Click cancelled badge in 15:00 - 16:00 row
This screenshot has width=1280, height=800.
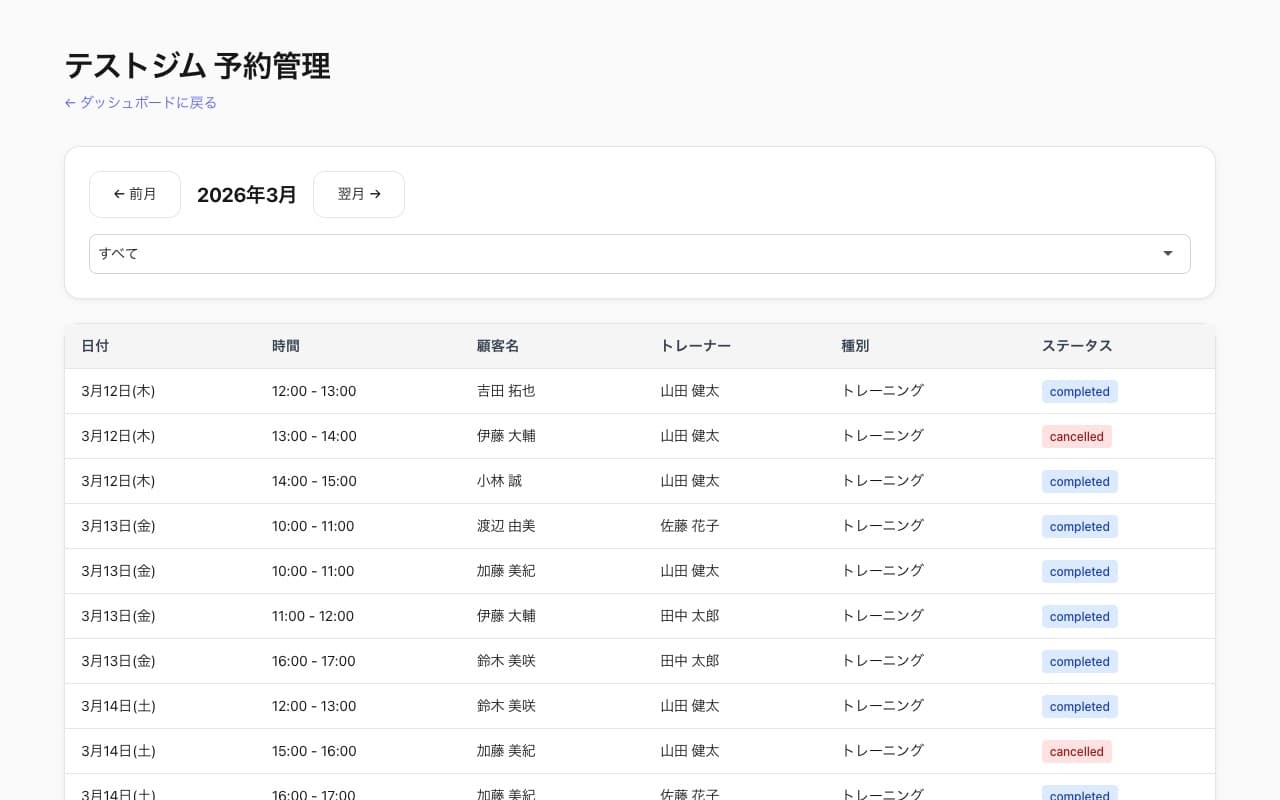[x=1077, y=752]
